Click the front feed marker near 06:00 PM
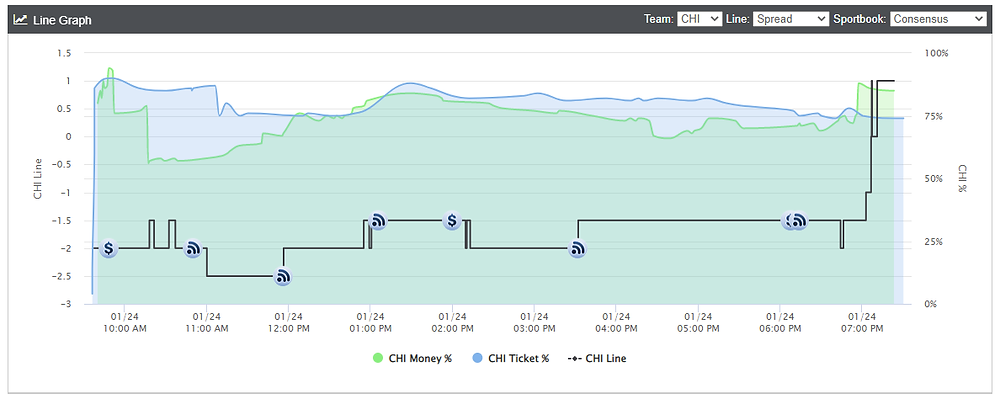This screenshot has width=1000, height=399. [798, 221]
